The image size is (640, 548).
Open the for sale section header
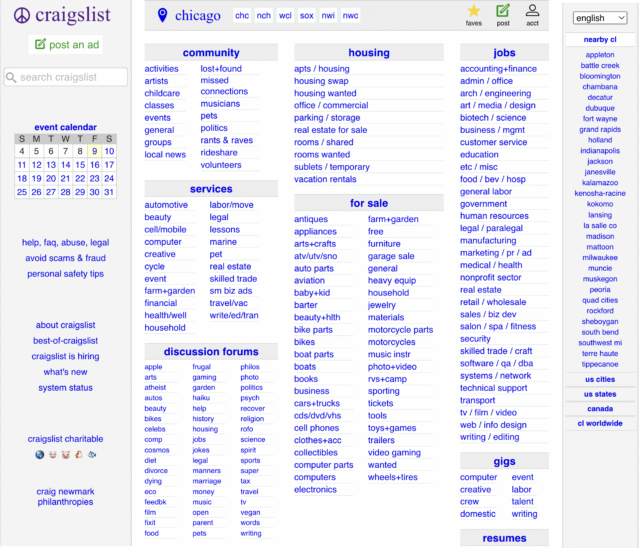pos(369,203)
